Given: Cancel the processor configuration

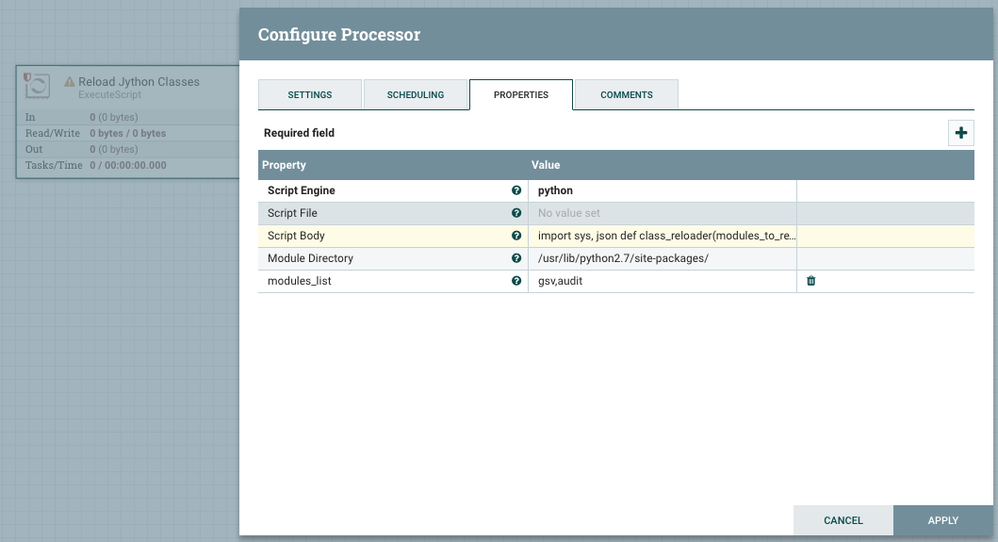Looking at the screenshot, I should 843,520.
